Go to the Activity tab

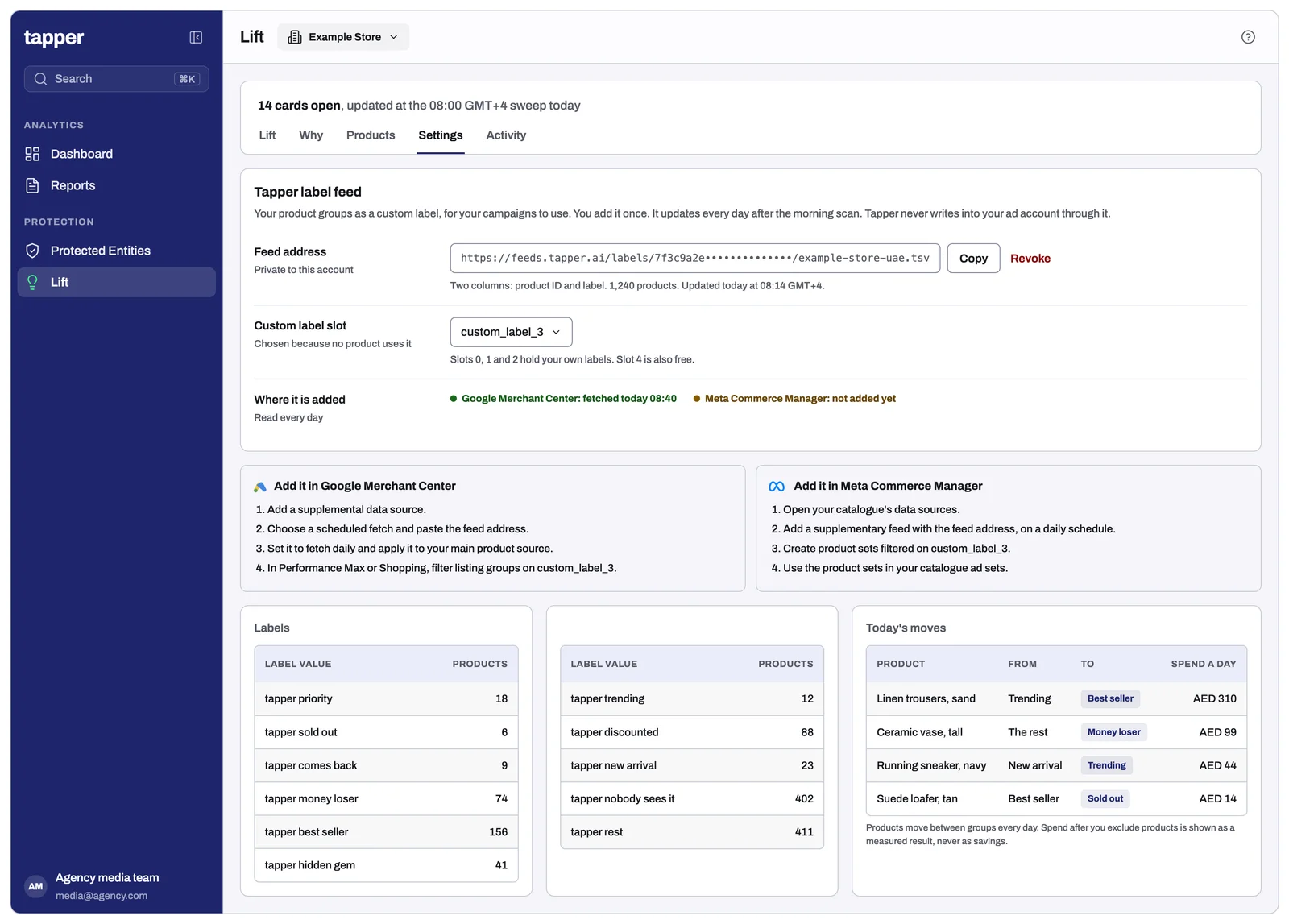[506, 135]
